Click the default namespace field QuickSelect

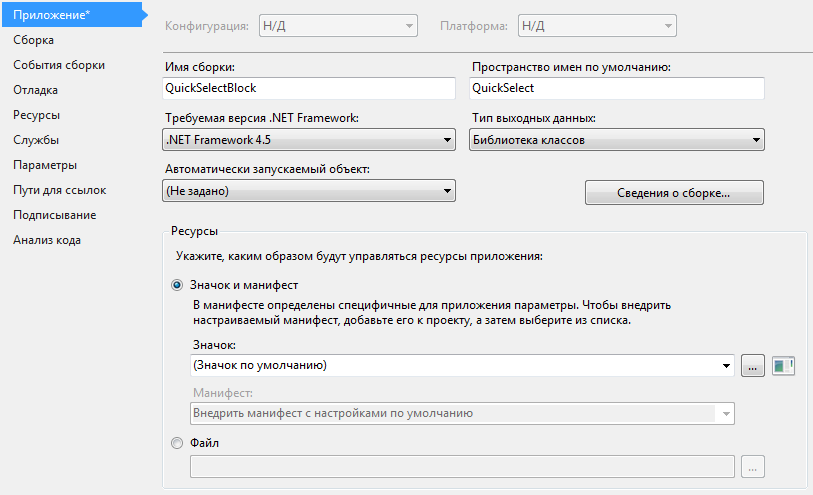click(x=616, y=88)
